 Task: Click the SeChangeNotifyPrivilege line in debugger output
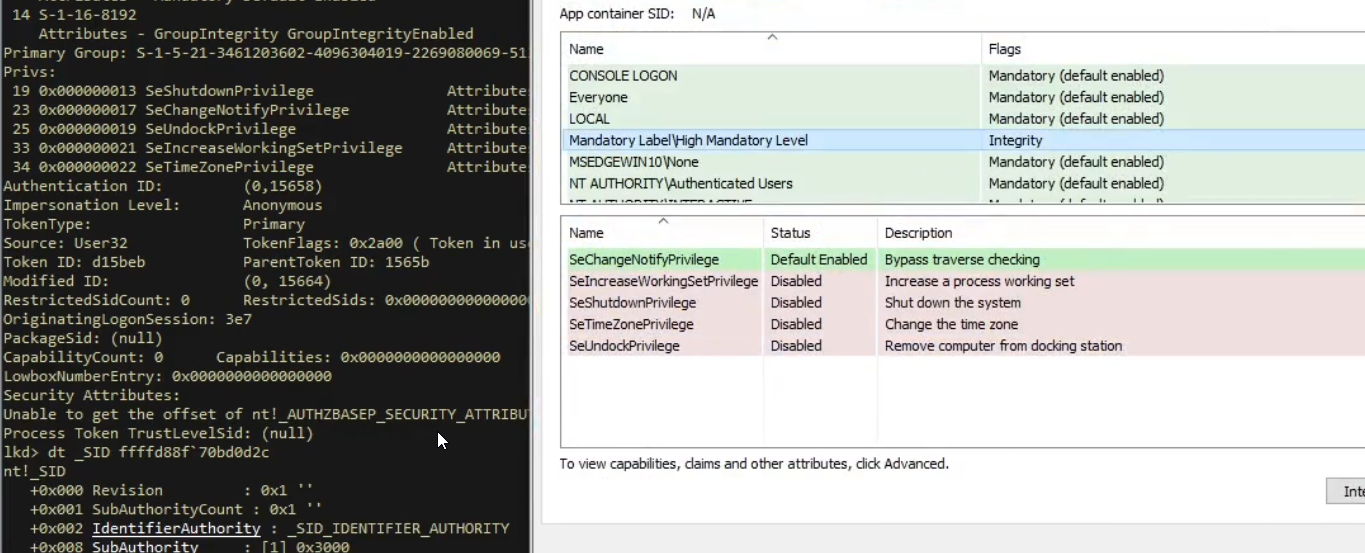266,110
